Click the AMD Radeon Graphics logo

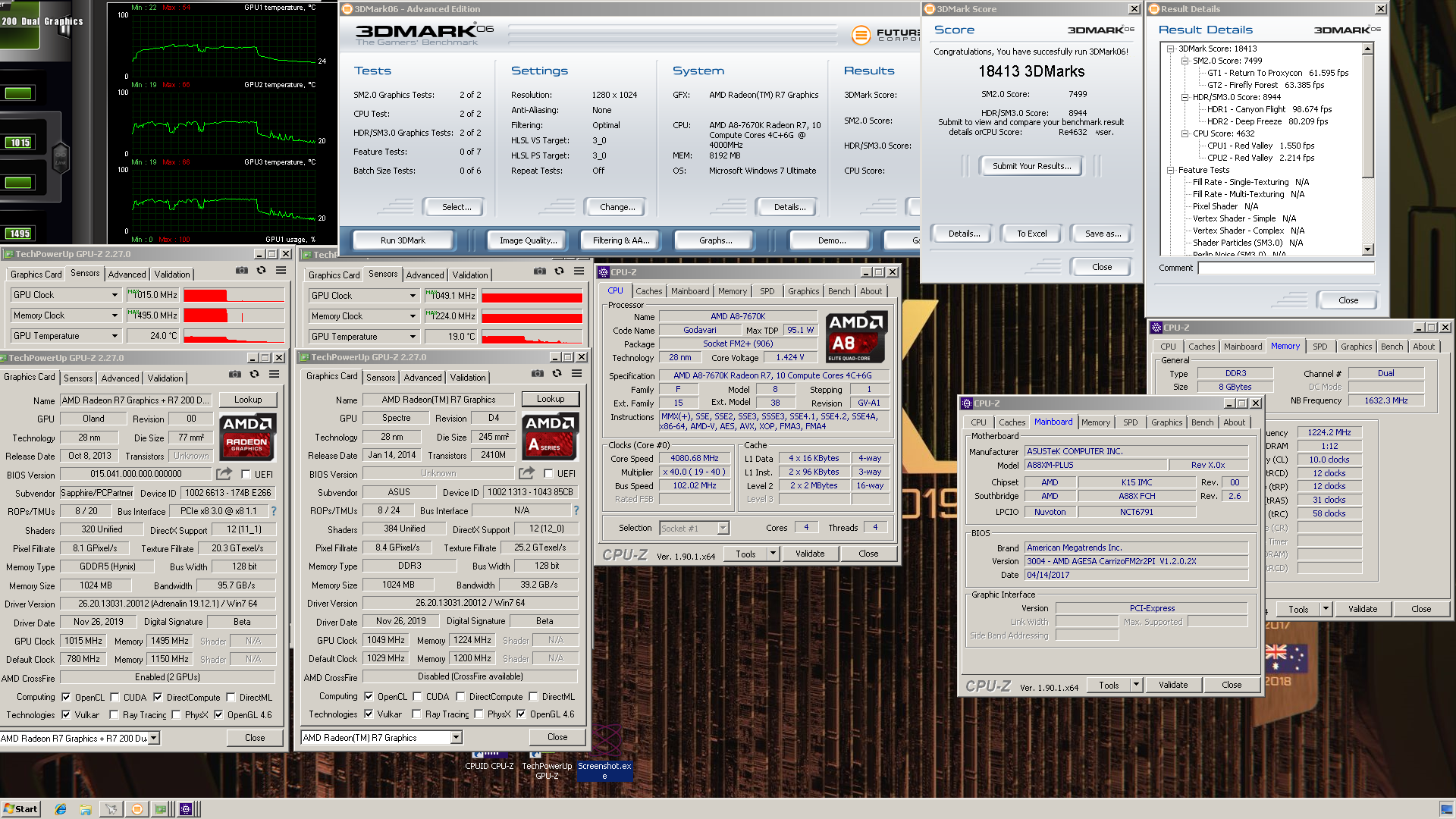pyautogui.click(x=247, y=437)
